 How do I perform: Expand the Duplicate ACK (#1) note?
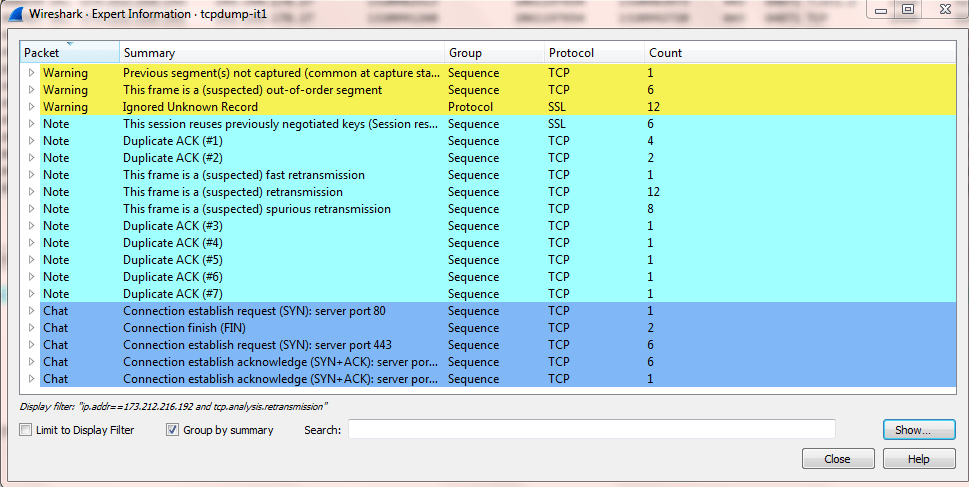tap(31, 141)
